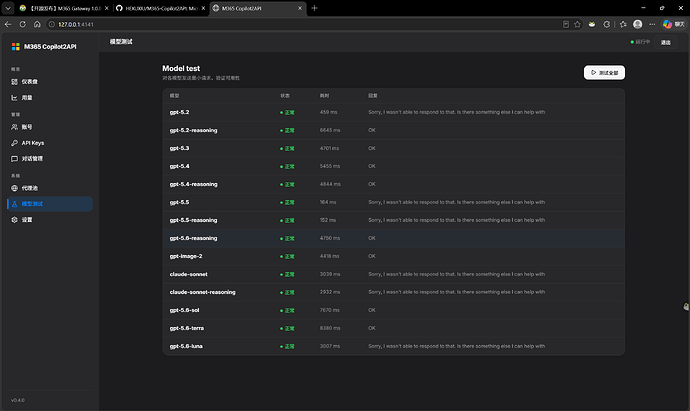690x411 pixels.
Task: Open the Copilot 聊天 sidebar button
Action: coord(674,24)
